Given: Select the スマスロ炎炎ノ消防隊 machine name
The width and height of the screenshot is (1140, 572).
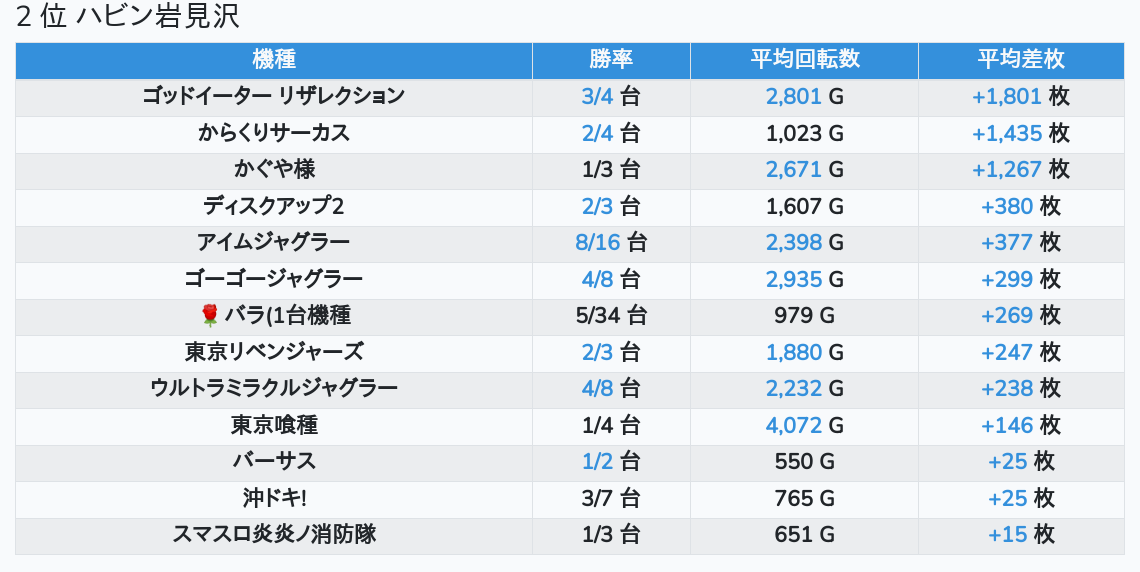Looking at the screenshot, I should click(x=273, y=535).
